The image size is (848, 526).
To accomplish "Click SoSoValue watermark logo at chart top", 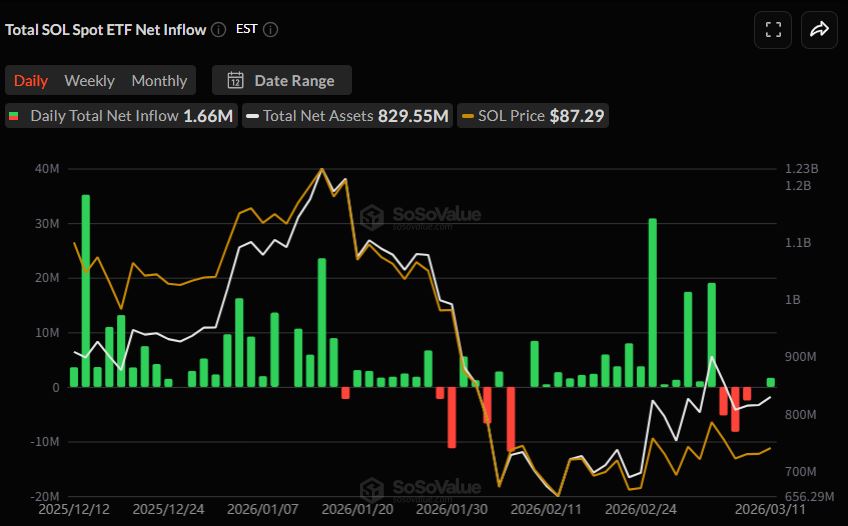I will pyautogui.click(x=373, y=217).
